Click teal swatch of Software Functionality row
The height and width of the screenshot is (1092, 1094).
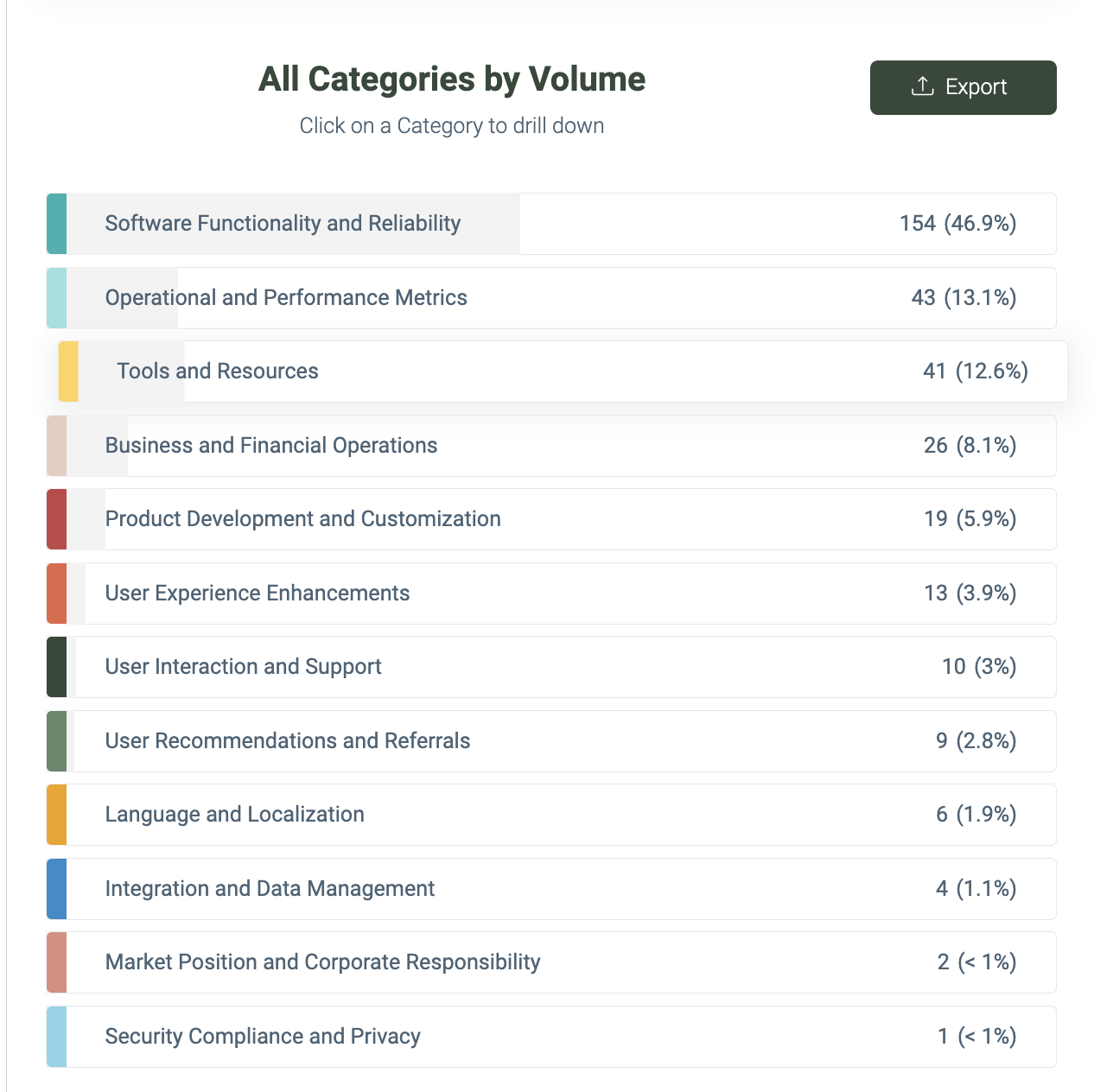pyautogui.click(x=56, y=224)
